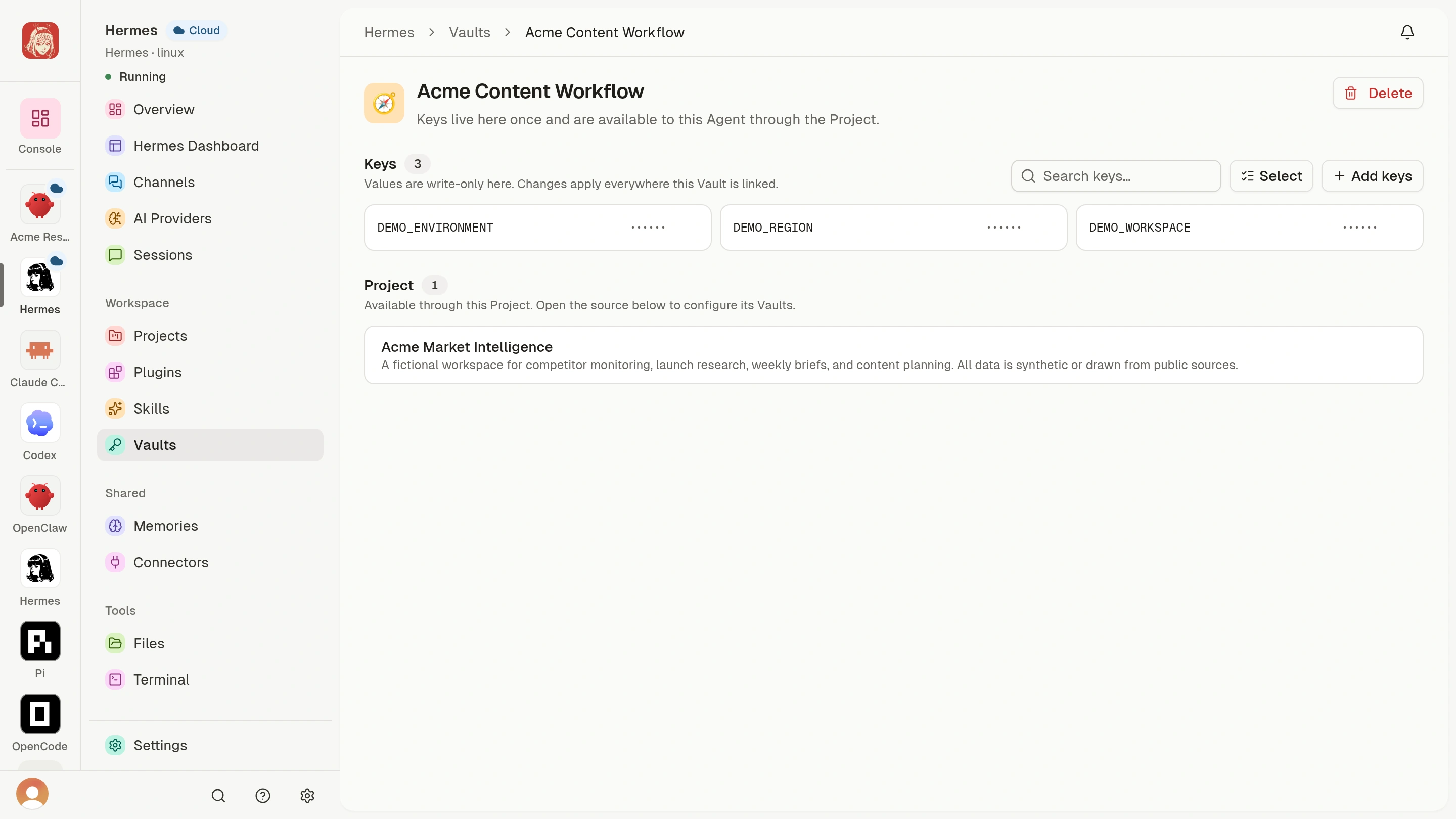This screenshot has width=1456, height=819.
Task: Click Vaults in the breadcrumb
Action: 469,33
